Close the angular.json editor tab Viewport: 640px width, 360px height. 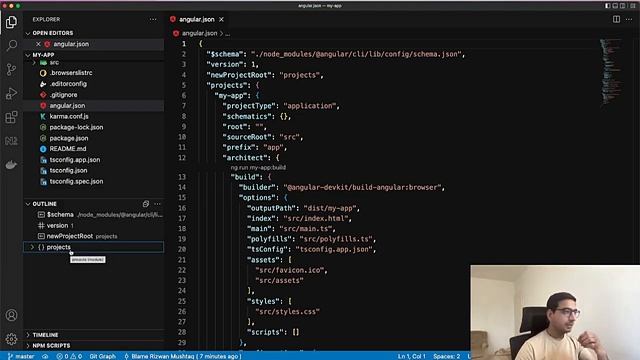(221, 19)
